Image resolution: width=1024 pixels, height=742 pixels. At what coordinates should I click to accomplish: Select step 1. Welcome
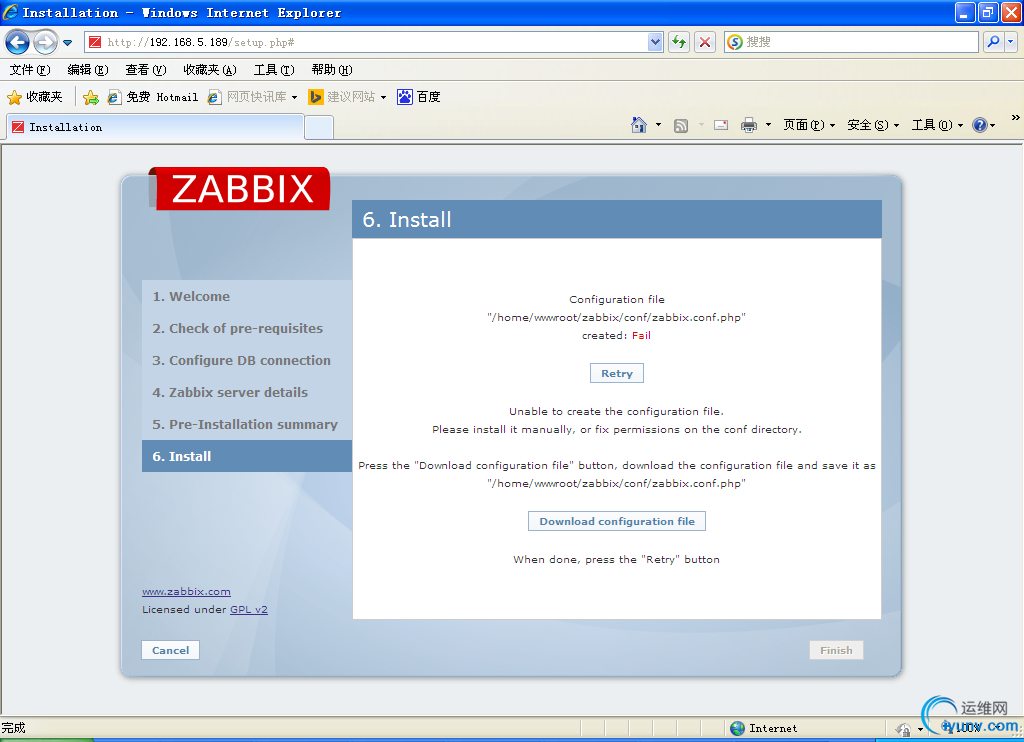click(191, 297)
